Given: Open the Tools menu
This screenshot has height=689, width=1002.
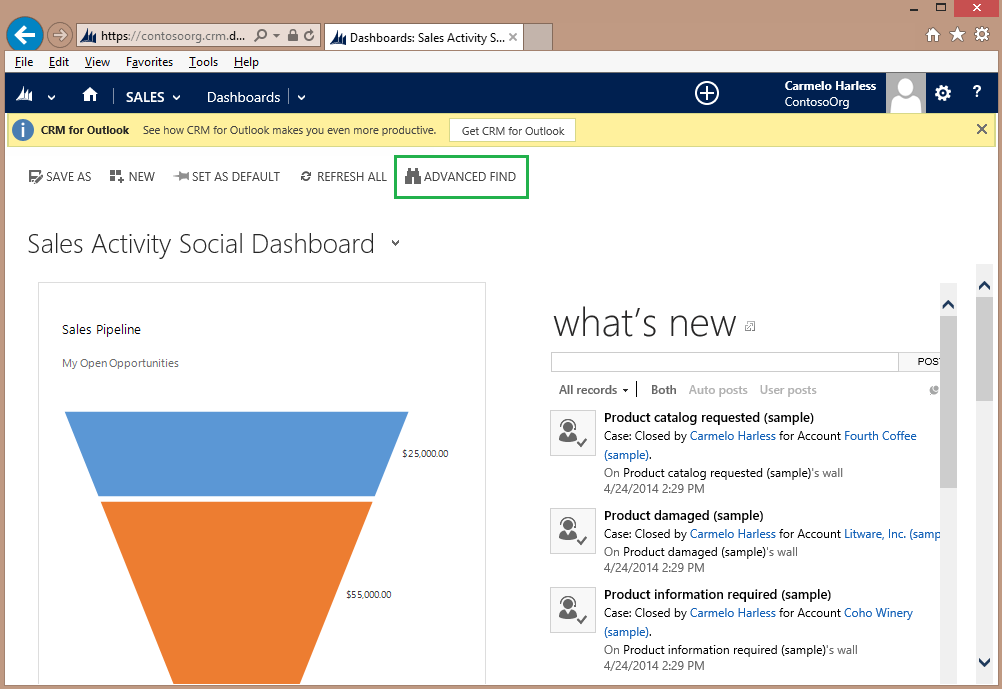Looking at the screenshot, I should click(x=203, y=62).
